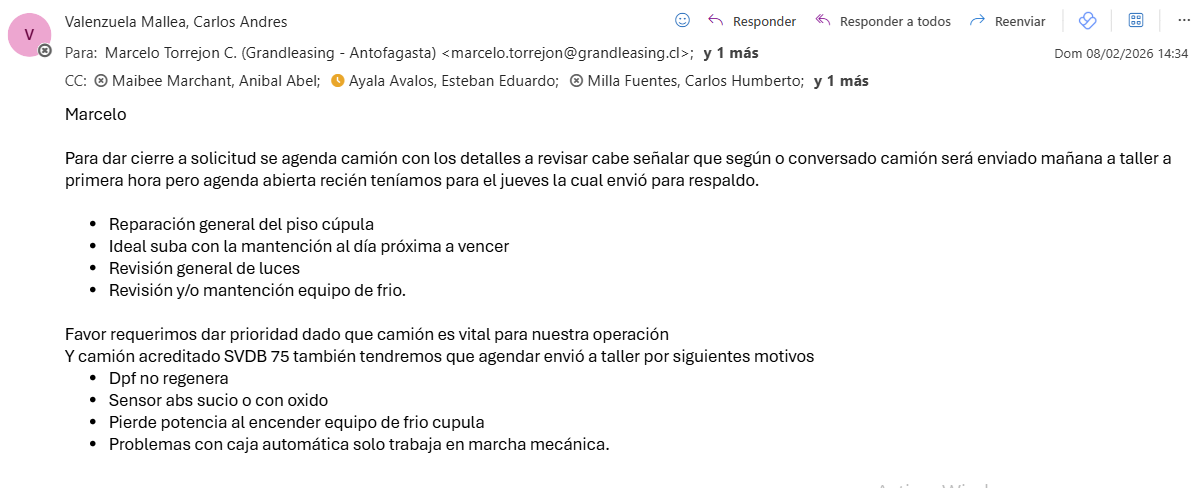This screenshot has width=1201, height=488.
Task: Click the Responder reply arrow icon
Action: (716, 20)
